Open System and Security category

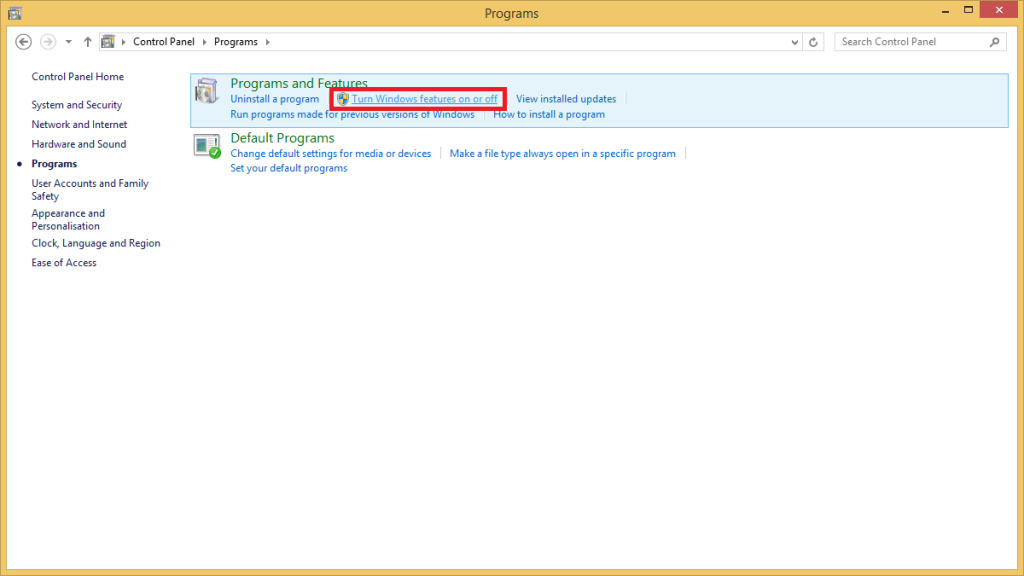[x=76, y=105]
